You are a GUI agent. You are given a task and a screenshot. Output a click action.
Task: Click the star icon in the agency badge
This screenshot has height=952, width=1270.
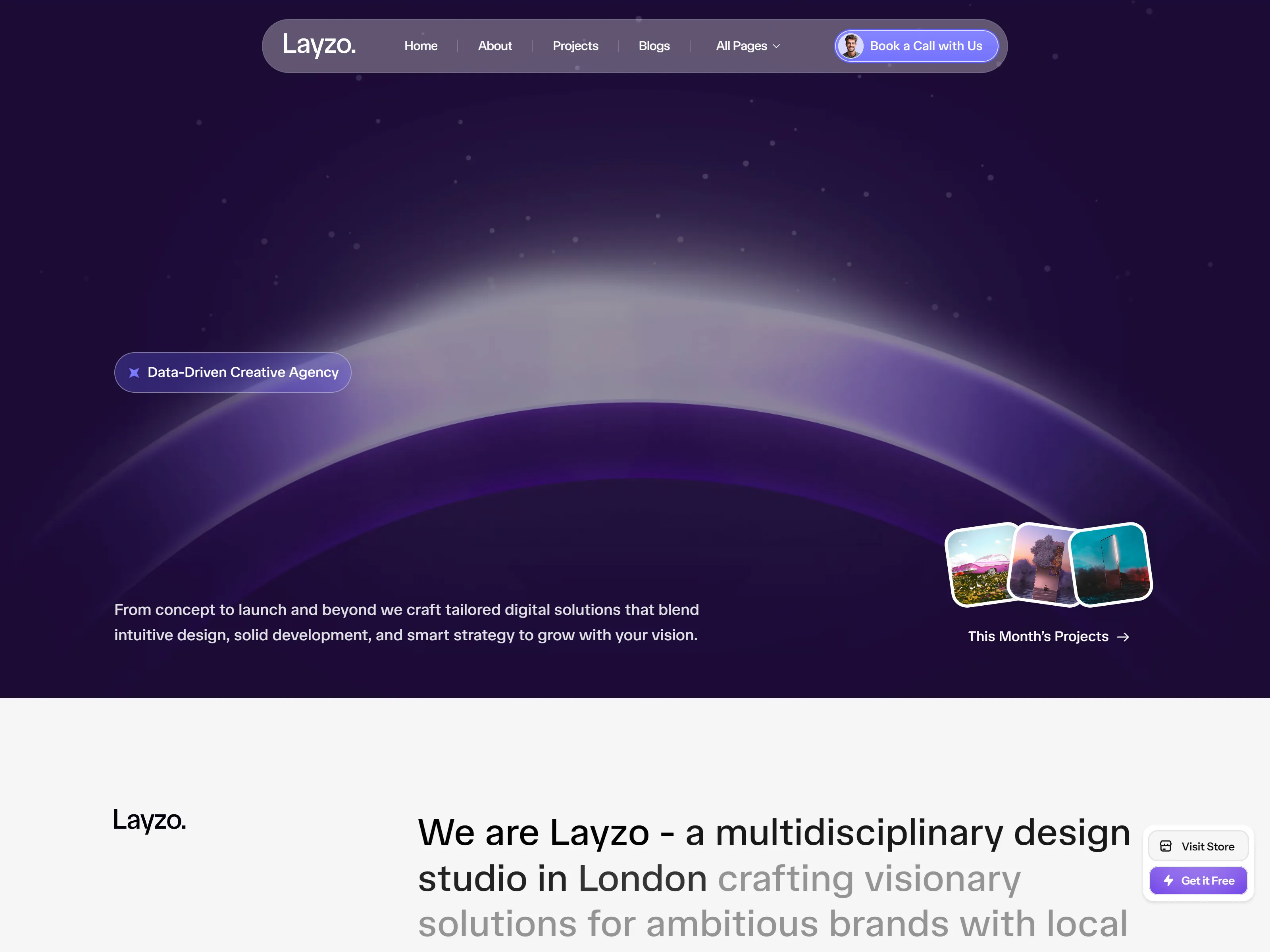pyautogui.click(x=135, y=372)
